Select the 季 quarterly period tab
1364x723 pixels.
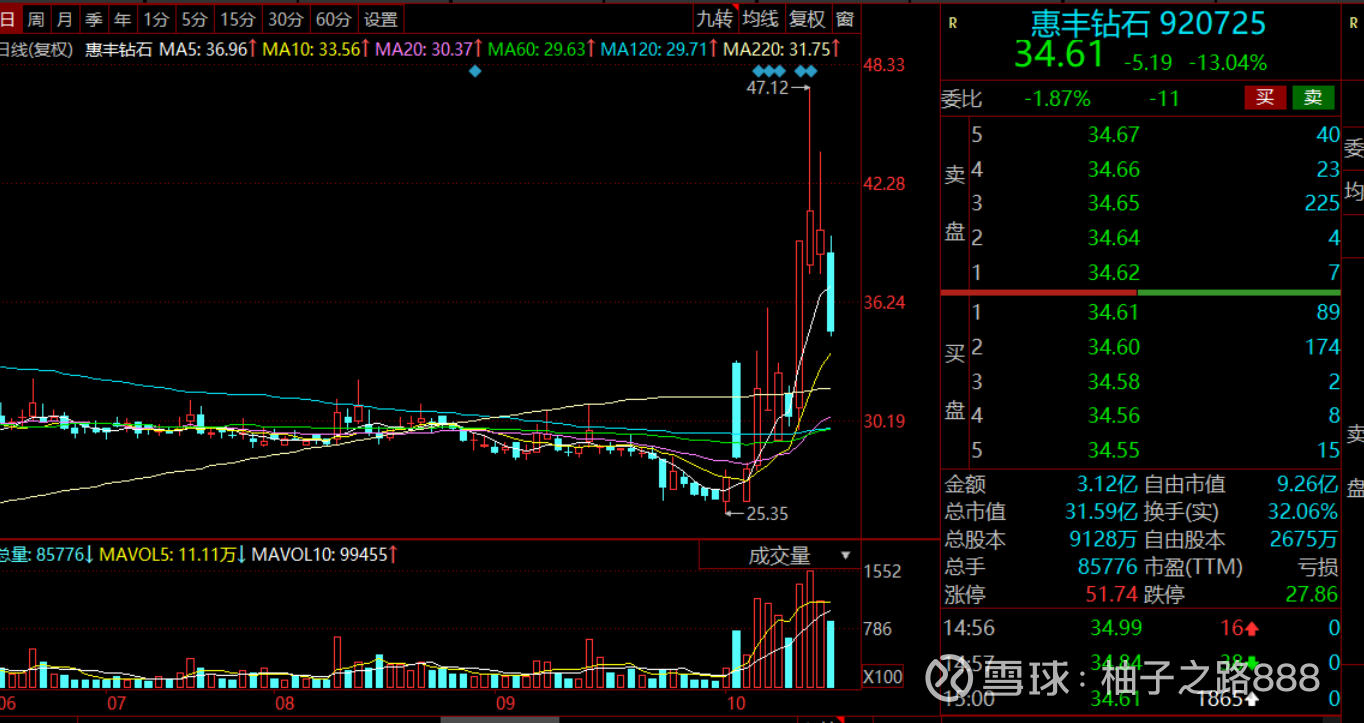94,19
